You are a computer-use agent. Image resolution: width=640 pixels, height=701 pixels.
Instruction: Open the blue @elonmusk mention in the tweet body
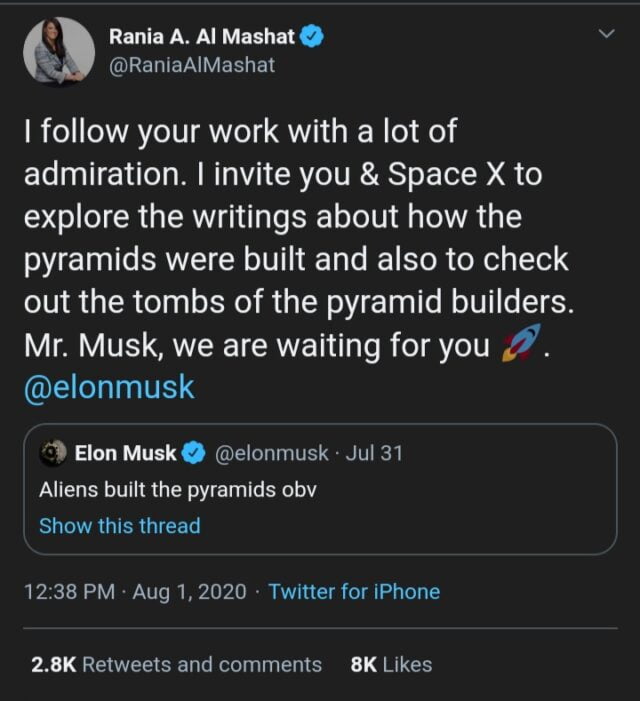[x=109, y=388]
